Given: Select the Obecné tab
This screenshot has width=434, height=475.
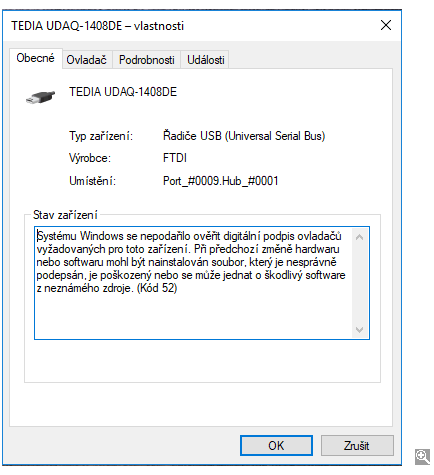Looking at the screenshot, I should tap(35, 58).
